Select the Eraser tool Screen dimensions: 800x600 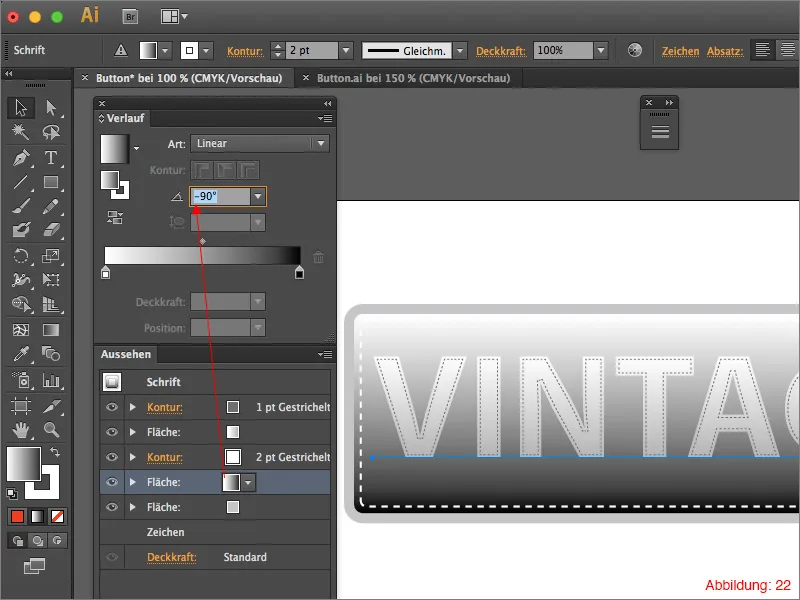coord(51,230)
